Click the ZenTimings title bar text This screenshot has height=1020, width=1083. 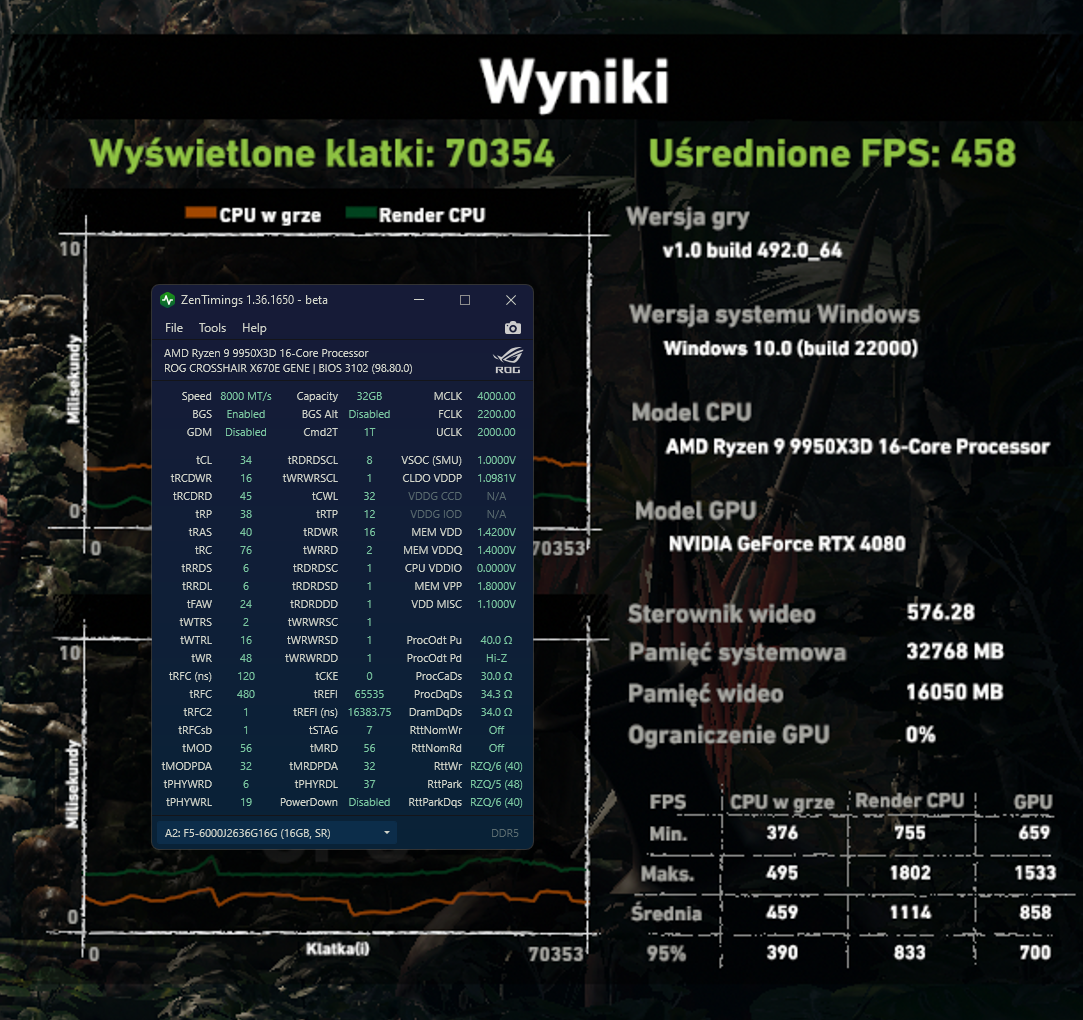click(x=254, y=300)
